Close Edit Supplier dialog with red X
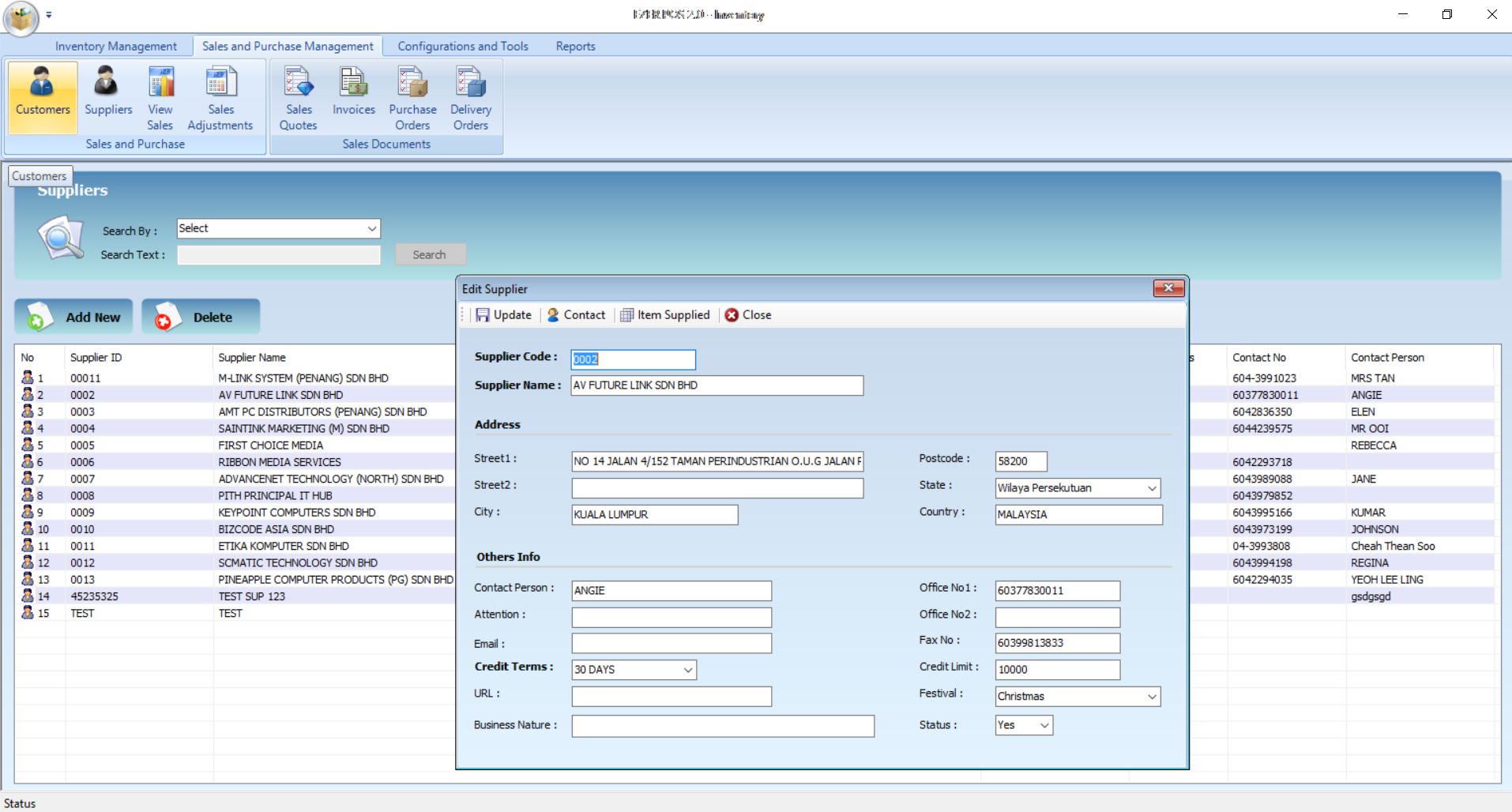Image resolution: width=1512 pixels, height=812 pixels. click(1168, 288)
